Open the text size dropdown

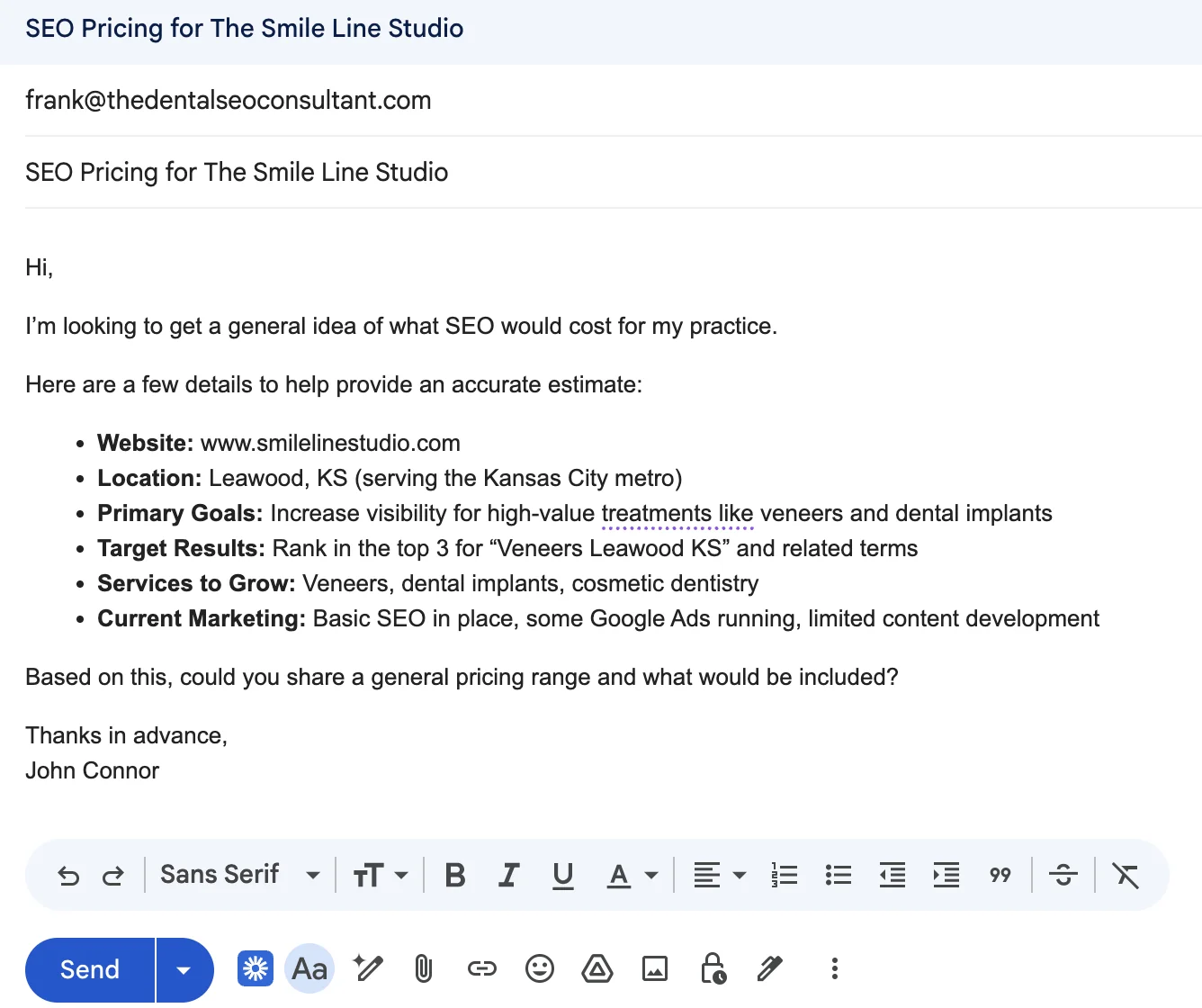coord(379,874)
